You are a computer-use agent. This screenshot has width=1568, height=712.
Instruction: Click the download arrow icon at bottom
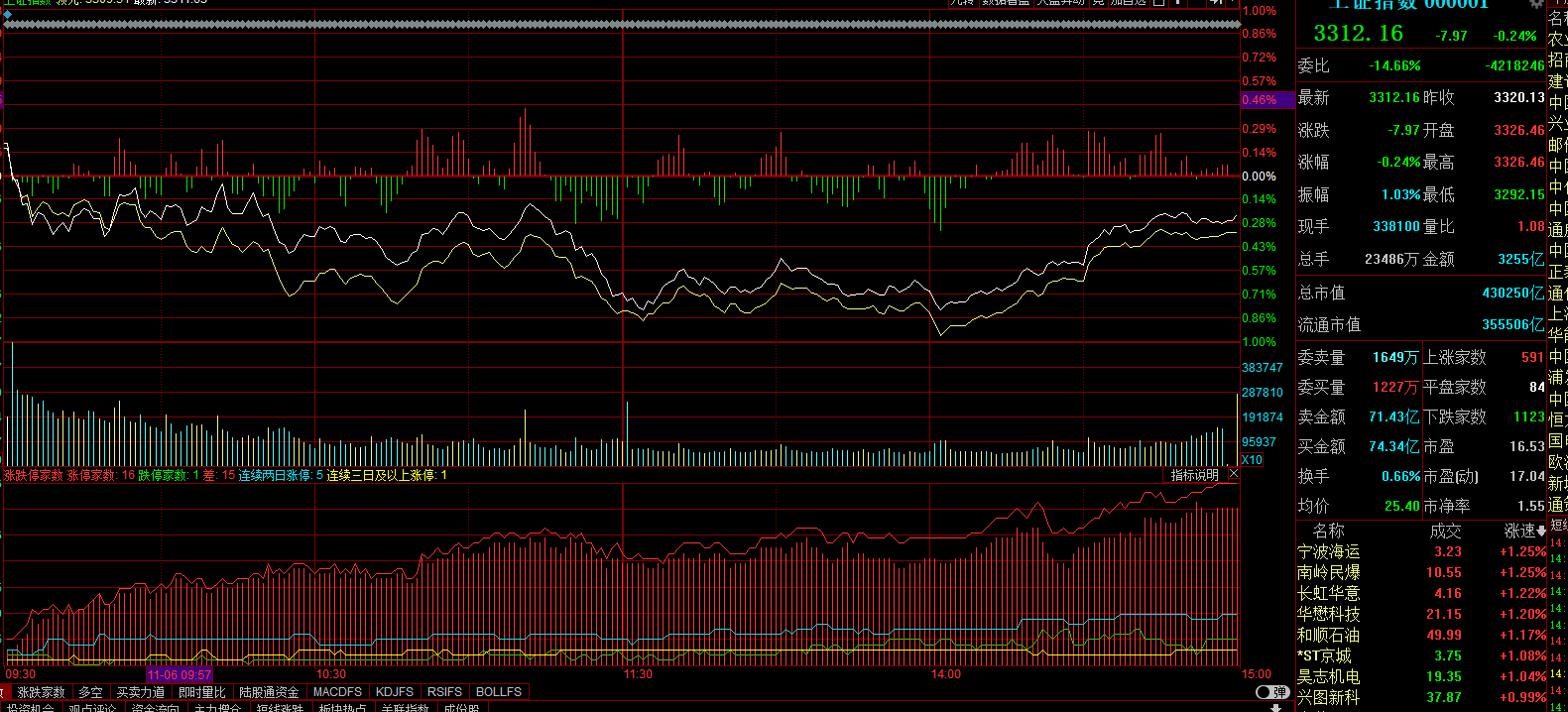(x=1275, y=707)
